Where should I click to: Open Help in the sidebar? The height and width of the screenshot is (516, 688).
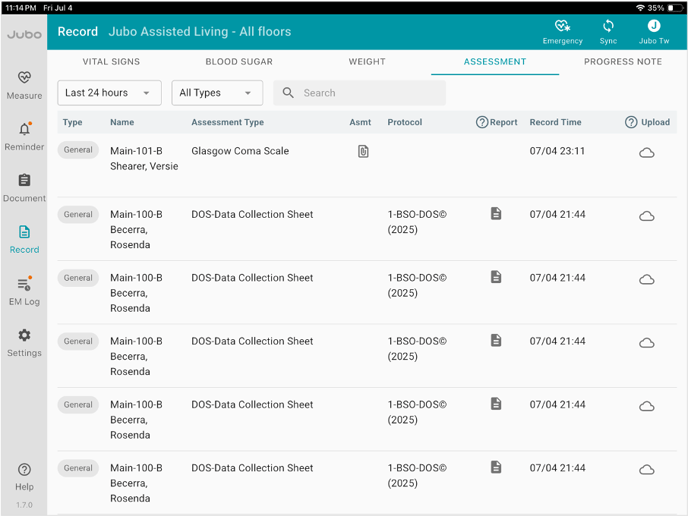(x=24, y=477)
